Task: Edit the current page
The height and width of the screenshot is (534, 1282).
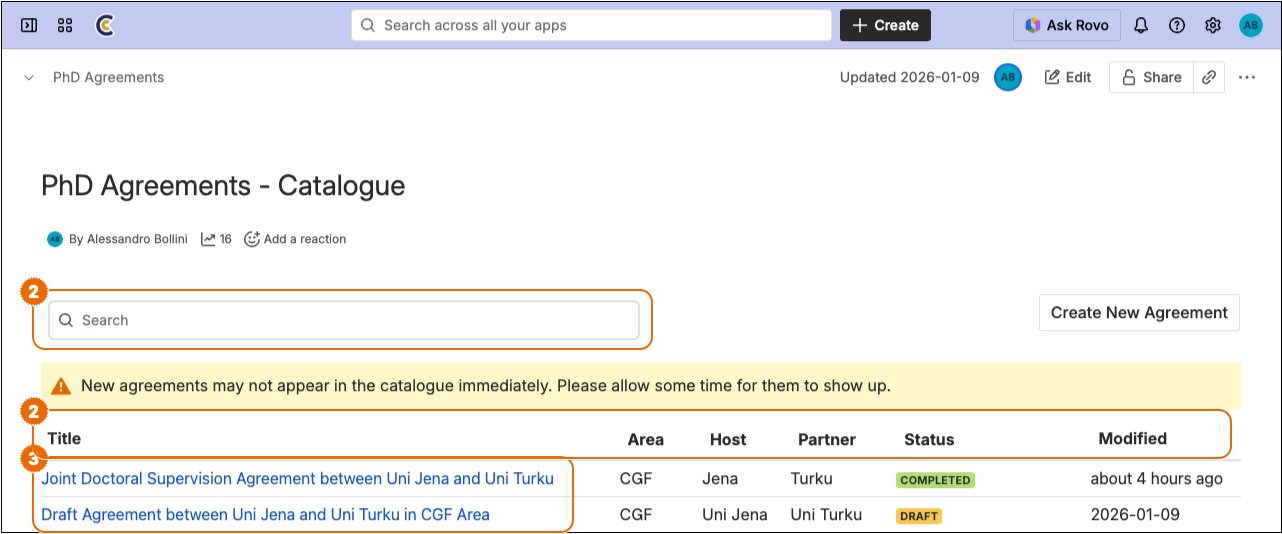Action: tap(1068, 77)
